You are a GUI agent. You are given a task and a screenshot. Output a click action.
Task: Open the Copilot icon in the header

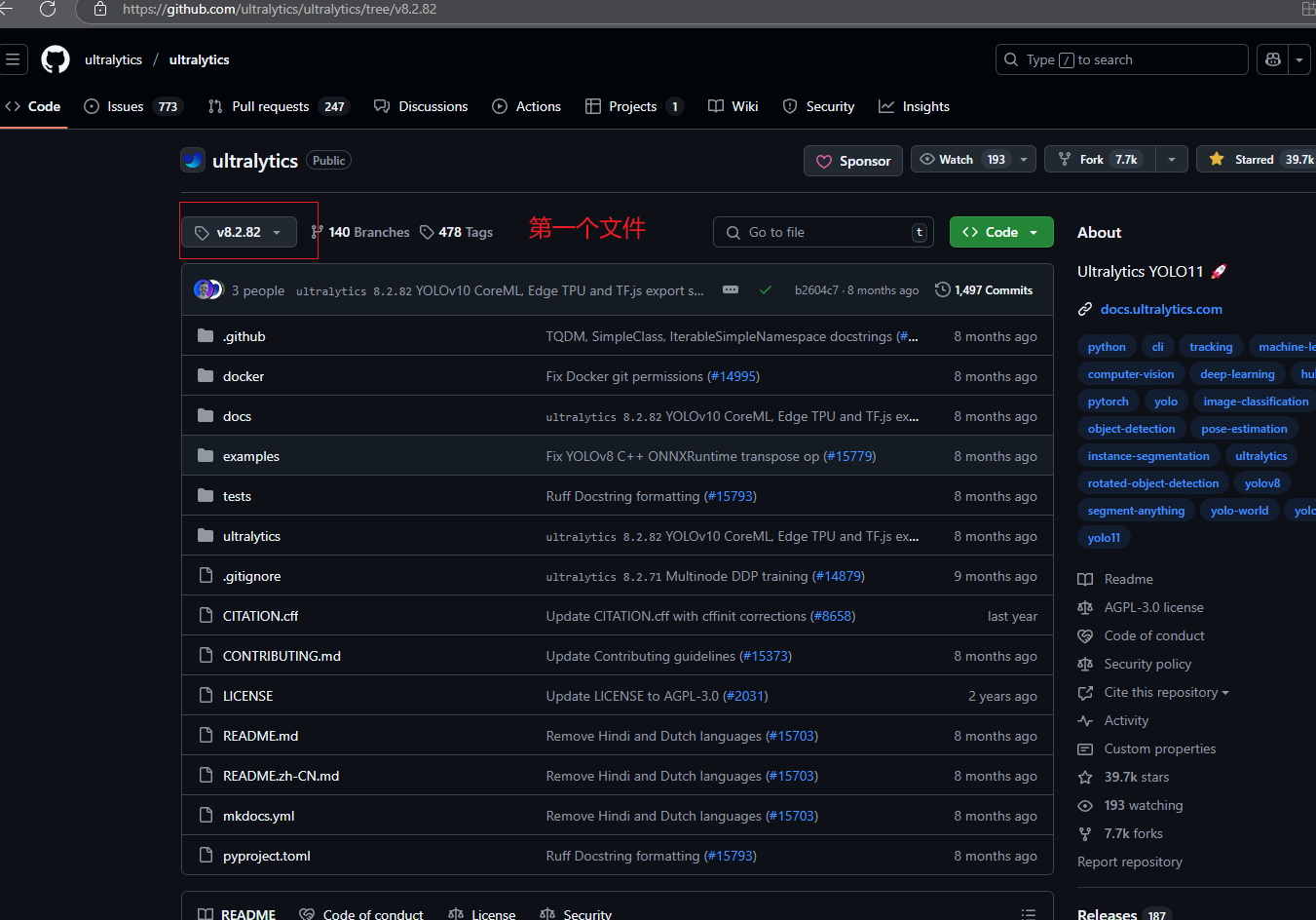(x=1272, y=59)
